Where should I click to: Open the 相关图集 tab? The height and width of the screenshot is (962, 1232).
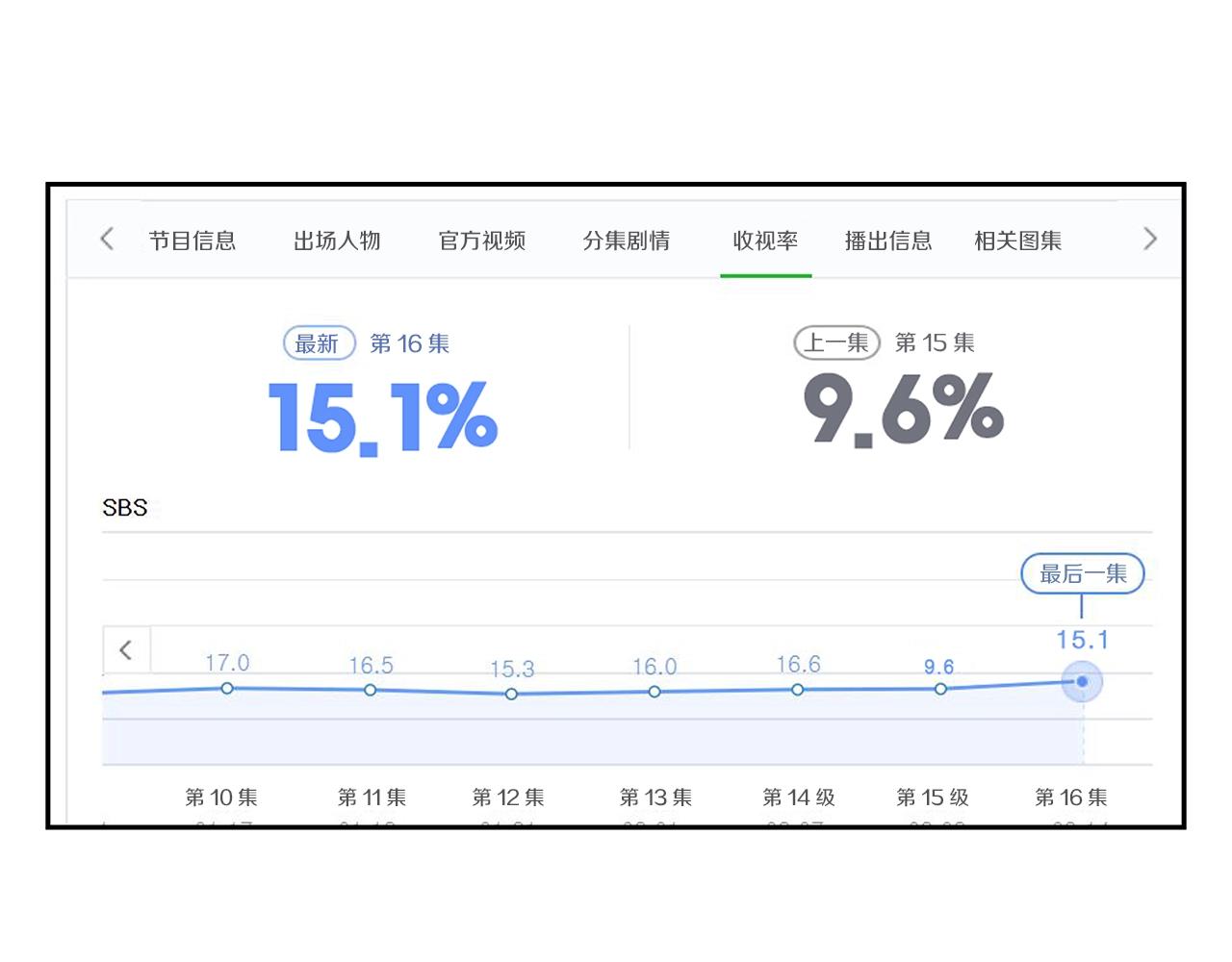[1018, 240]
